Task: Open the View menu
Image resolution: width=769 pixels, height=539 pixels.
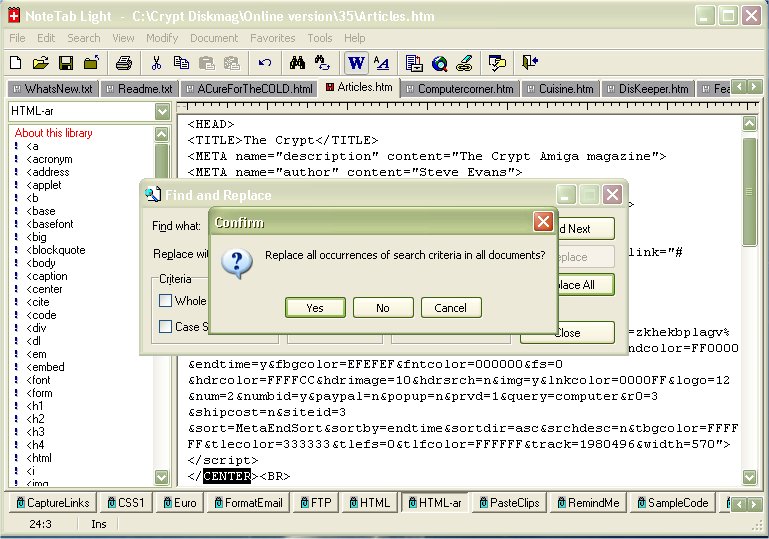Action: (x=123, y=38)
